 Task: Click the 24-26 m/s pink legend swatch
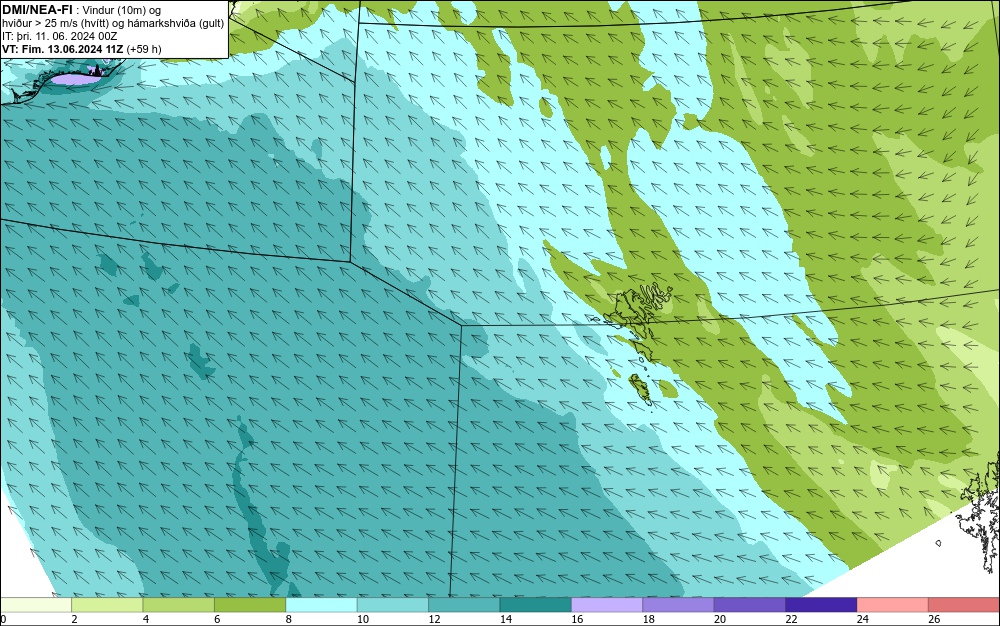click(893, 605)
